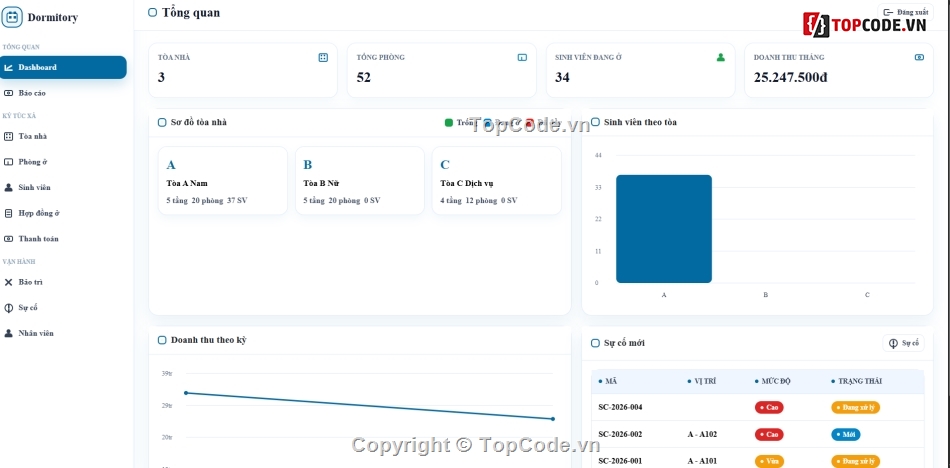The height and width of the screenshot is (468, 950).
Task: Click the Sự cố sidebar icon
Action: (8, 307)
